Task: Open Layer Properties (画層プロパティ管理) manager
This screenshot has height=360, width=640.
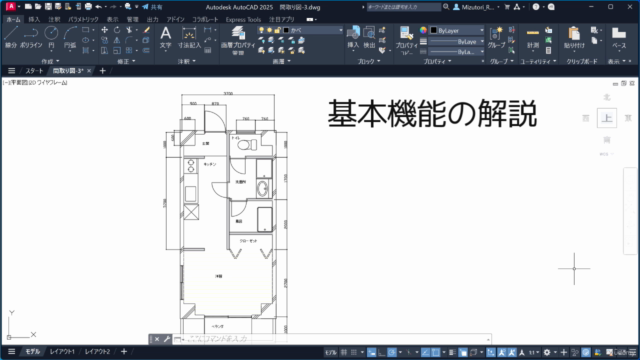Action: 238,40
